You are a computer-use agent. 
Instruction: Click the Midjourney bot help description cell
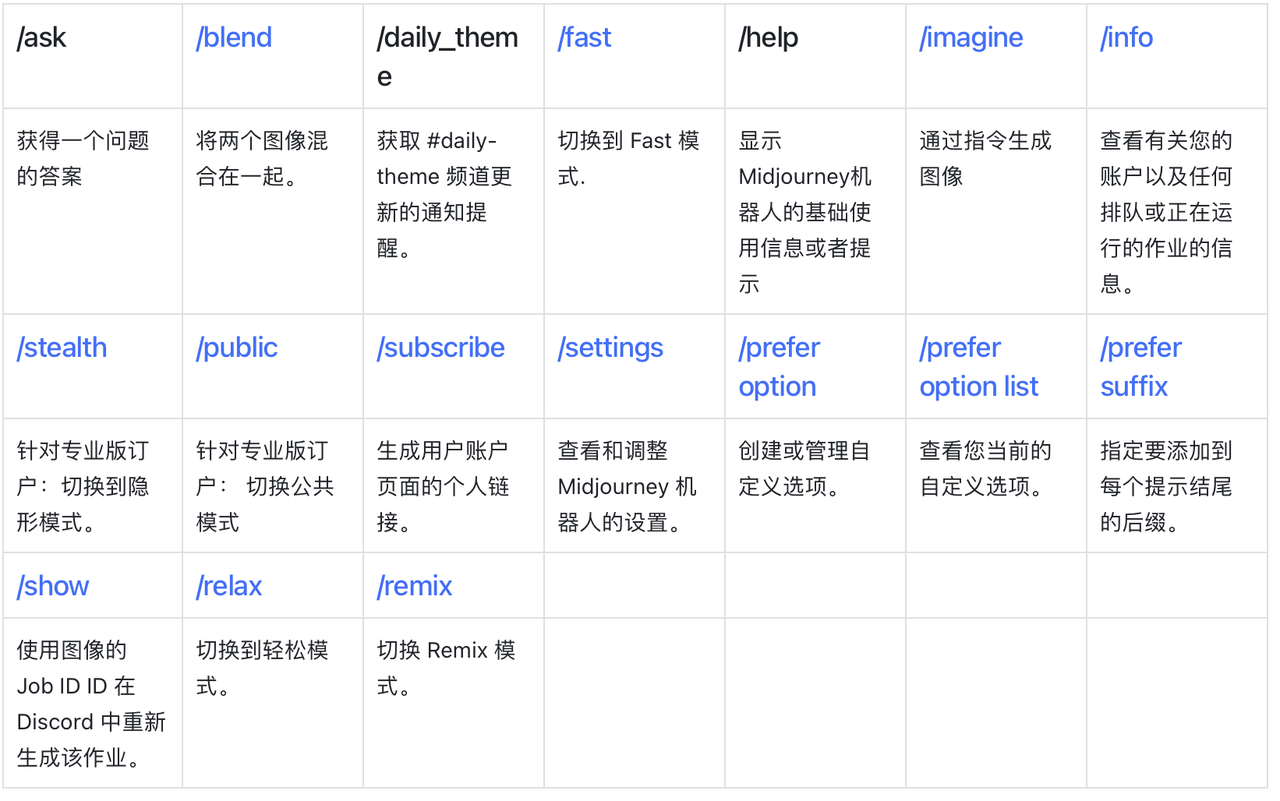[x=816, y=211]
